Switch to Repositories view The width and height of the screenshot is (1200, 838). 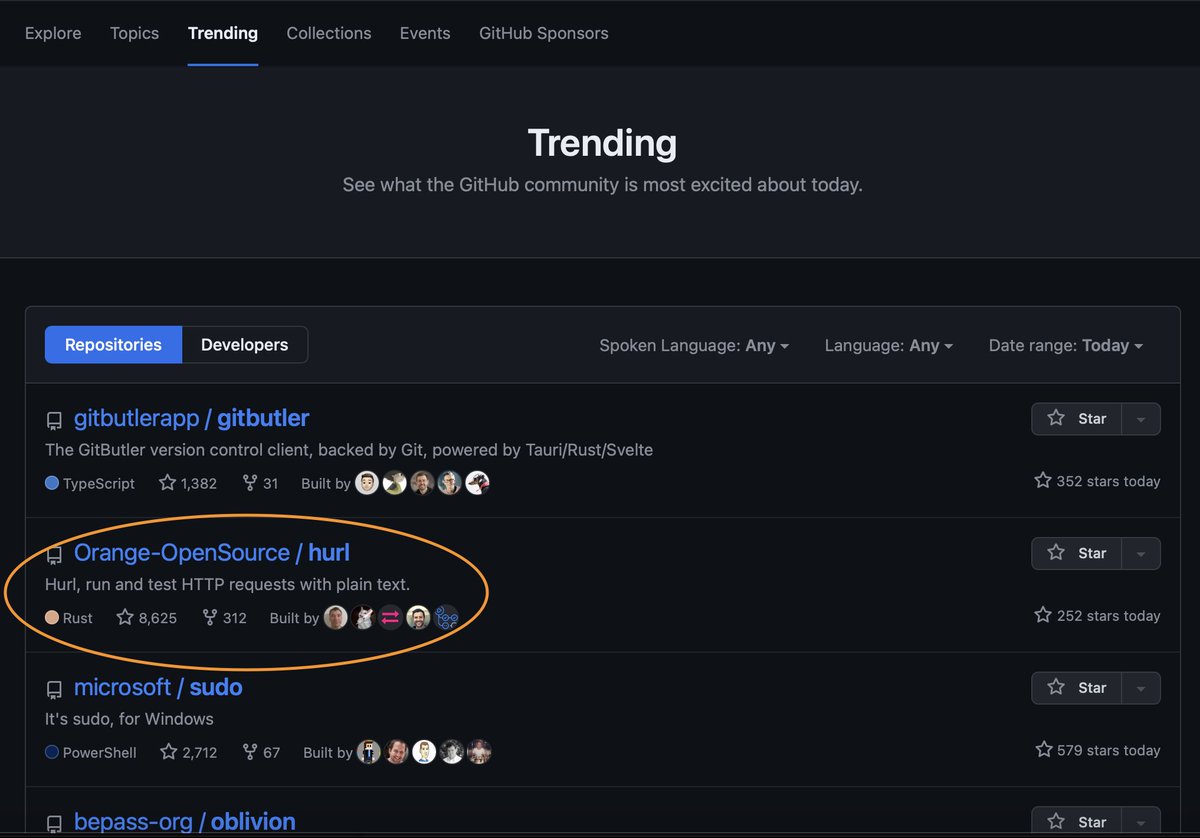(113, 345)
